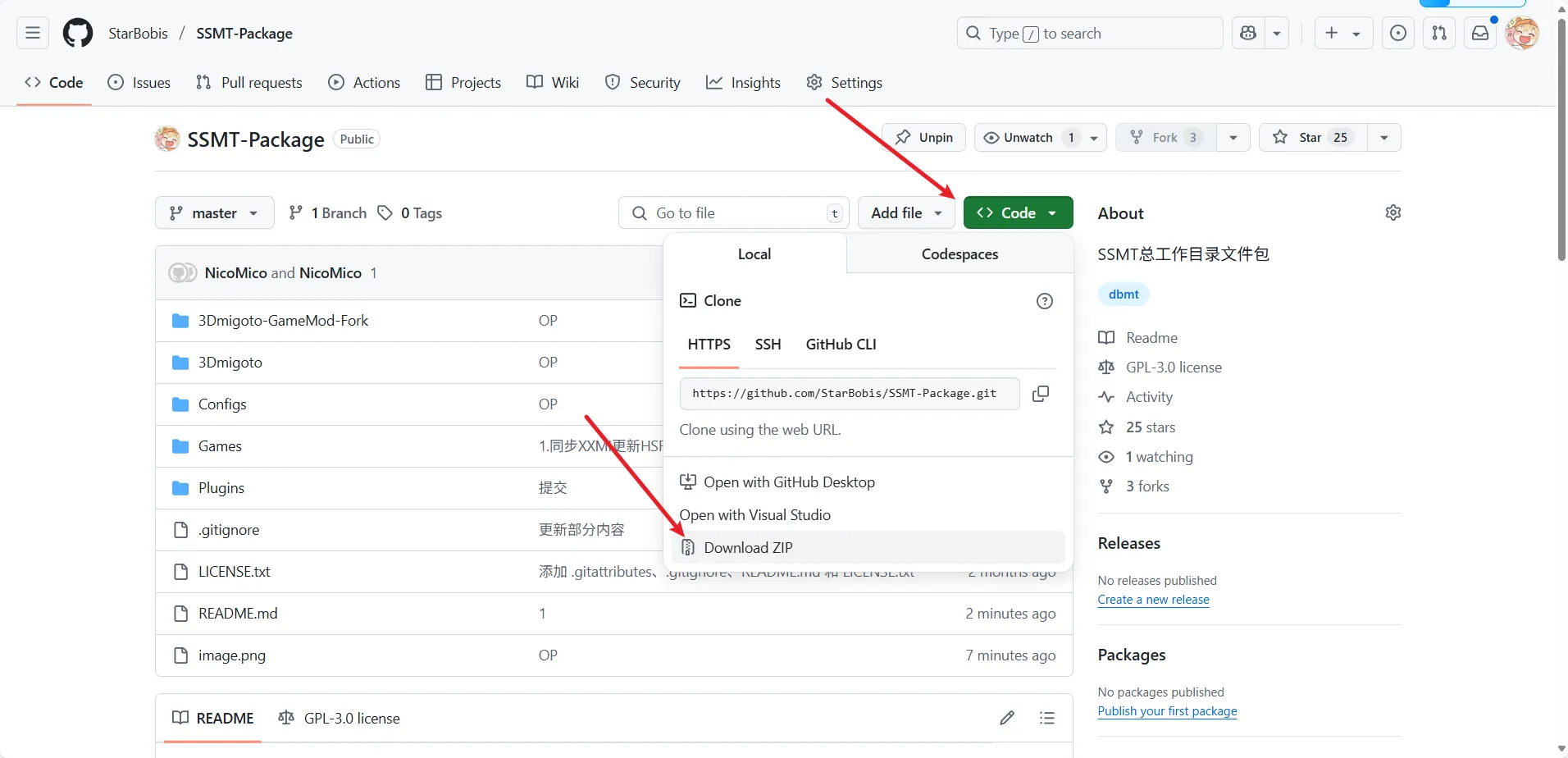
Task: Open the Activity link in About
Action: 1136,397
